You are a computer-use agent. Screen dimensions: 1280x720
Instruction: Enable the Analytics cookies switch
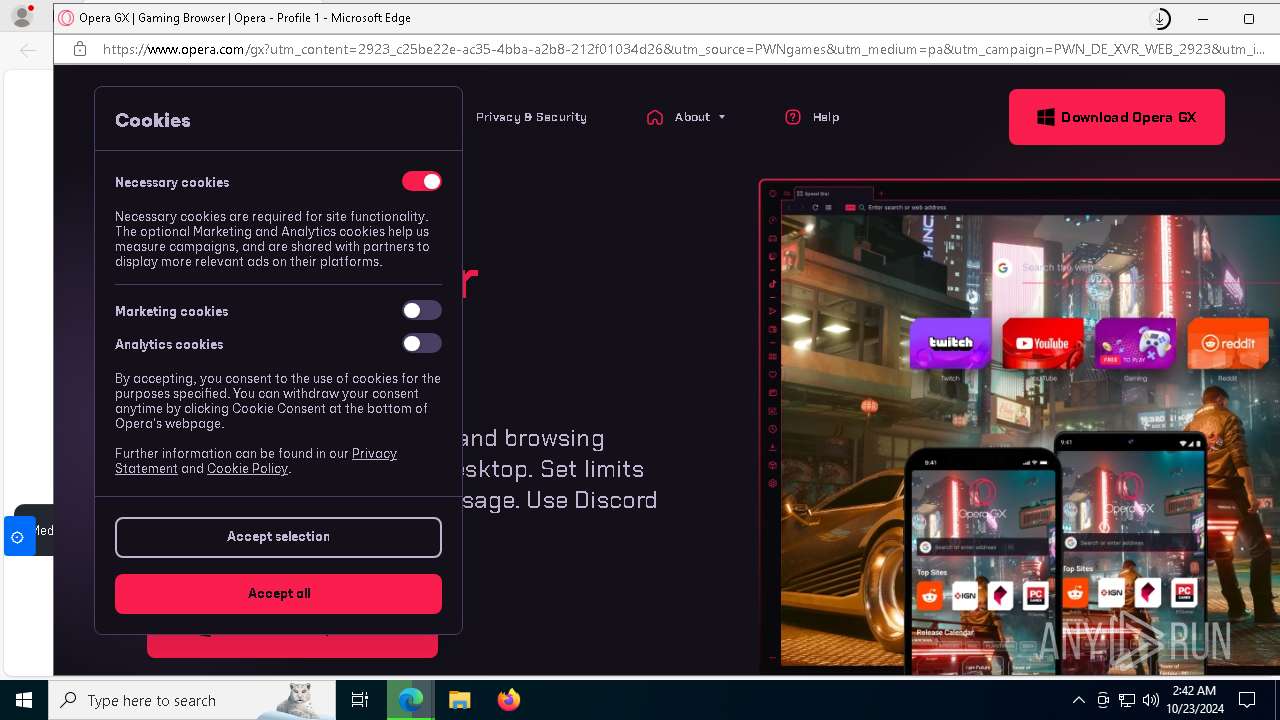point(422,343)
